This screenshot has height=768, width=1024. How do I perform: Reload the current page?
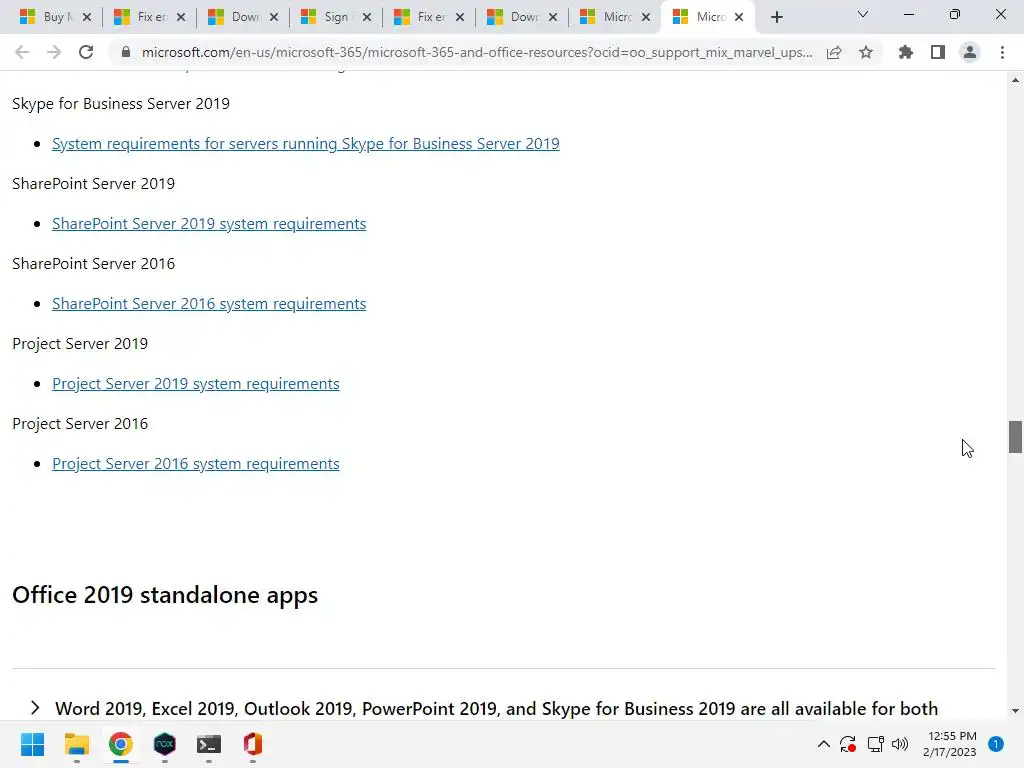point(86,52)
